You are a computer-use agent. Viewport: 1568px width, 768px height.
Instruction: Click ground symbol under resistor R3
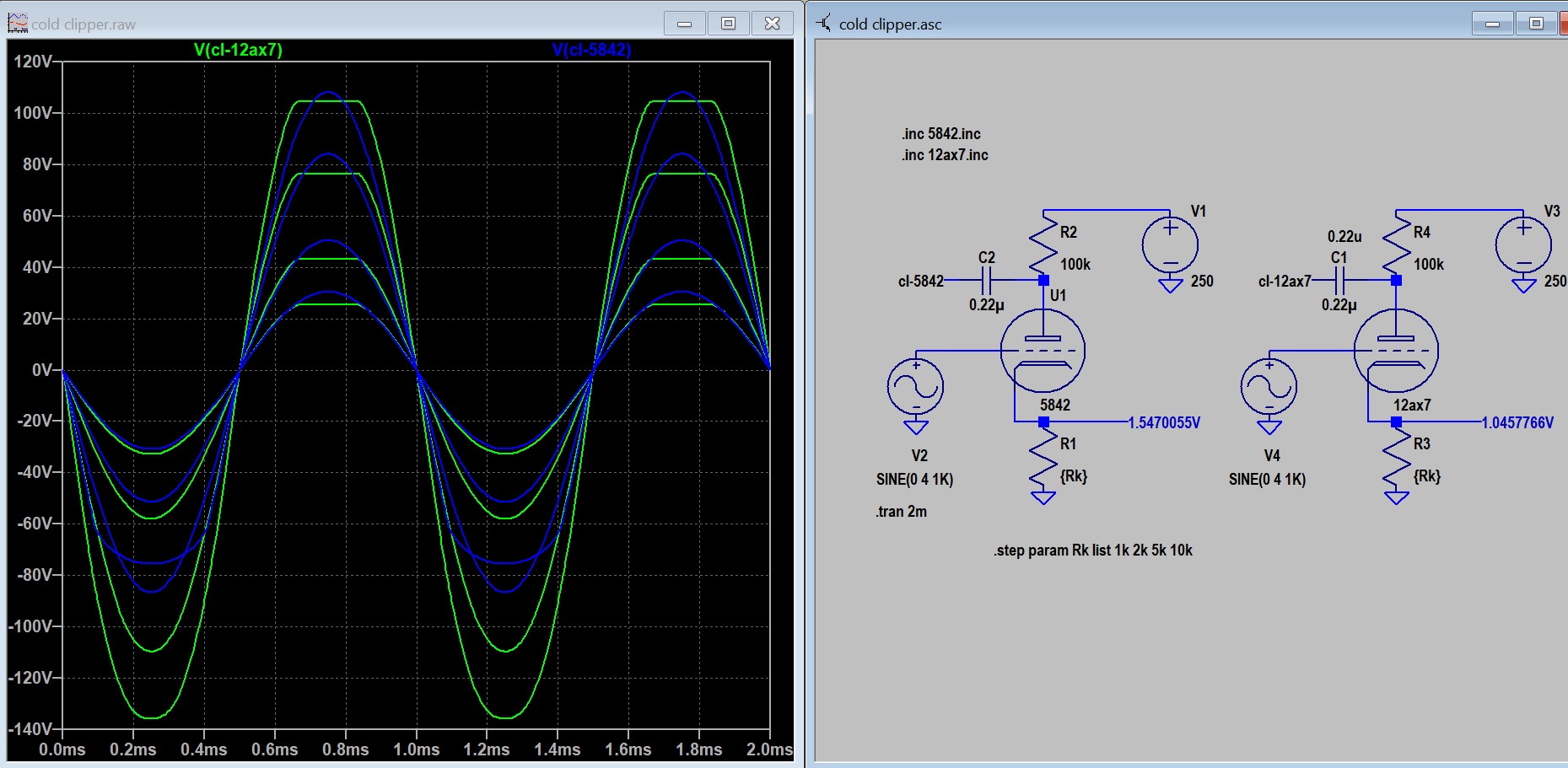pyautogui.click(x=1397, y=497)
